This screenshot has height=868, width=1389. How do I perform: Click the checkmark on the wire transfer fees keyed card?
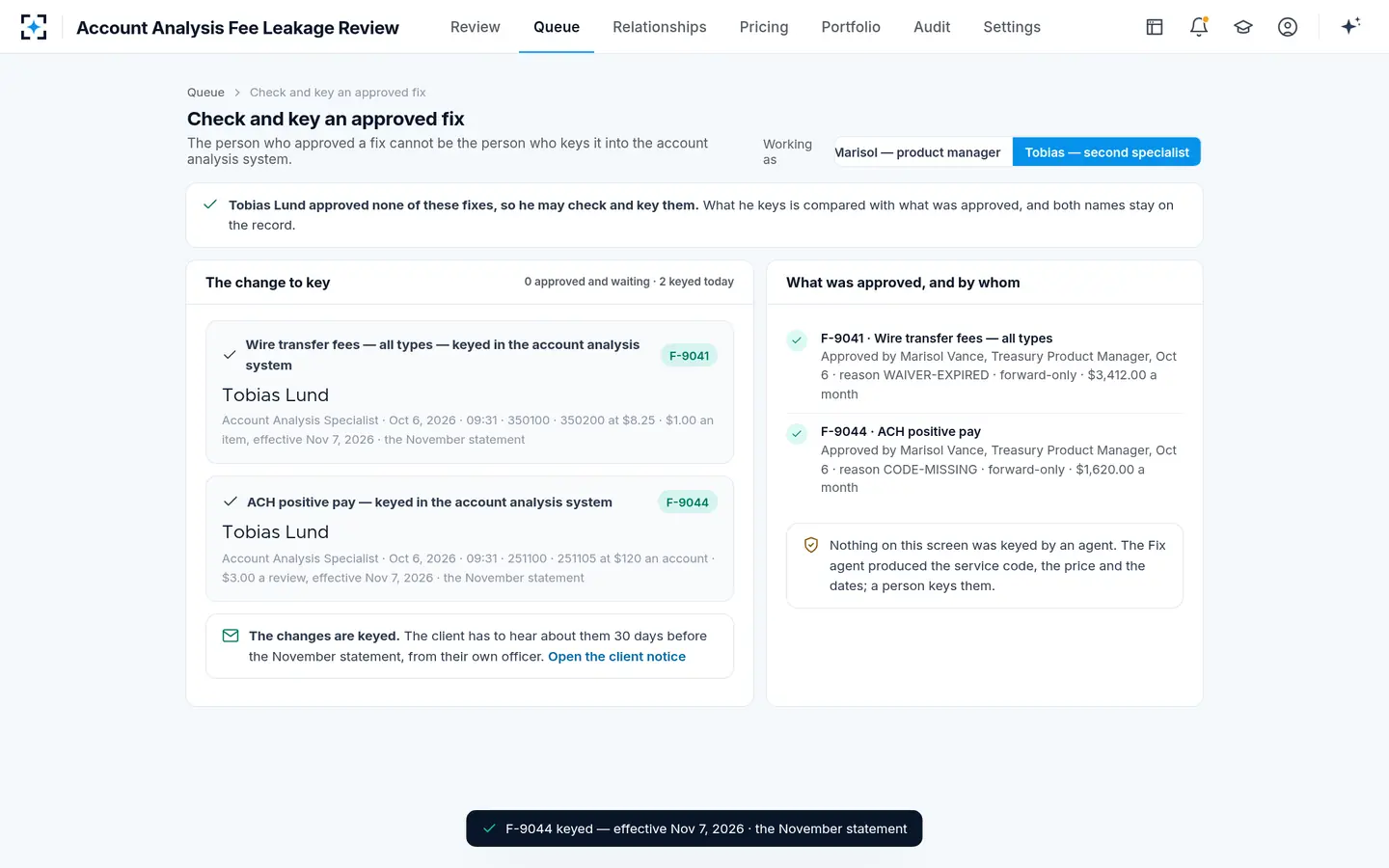230,355
